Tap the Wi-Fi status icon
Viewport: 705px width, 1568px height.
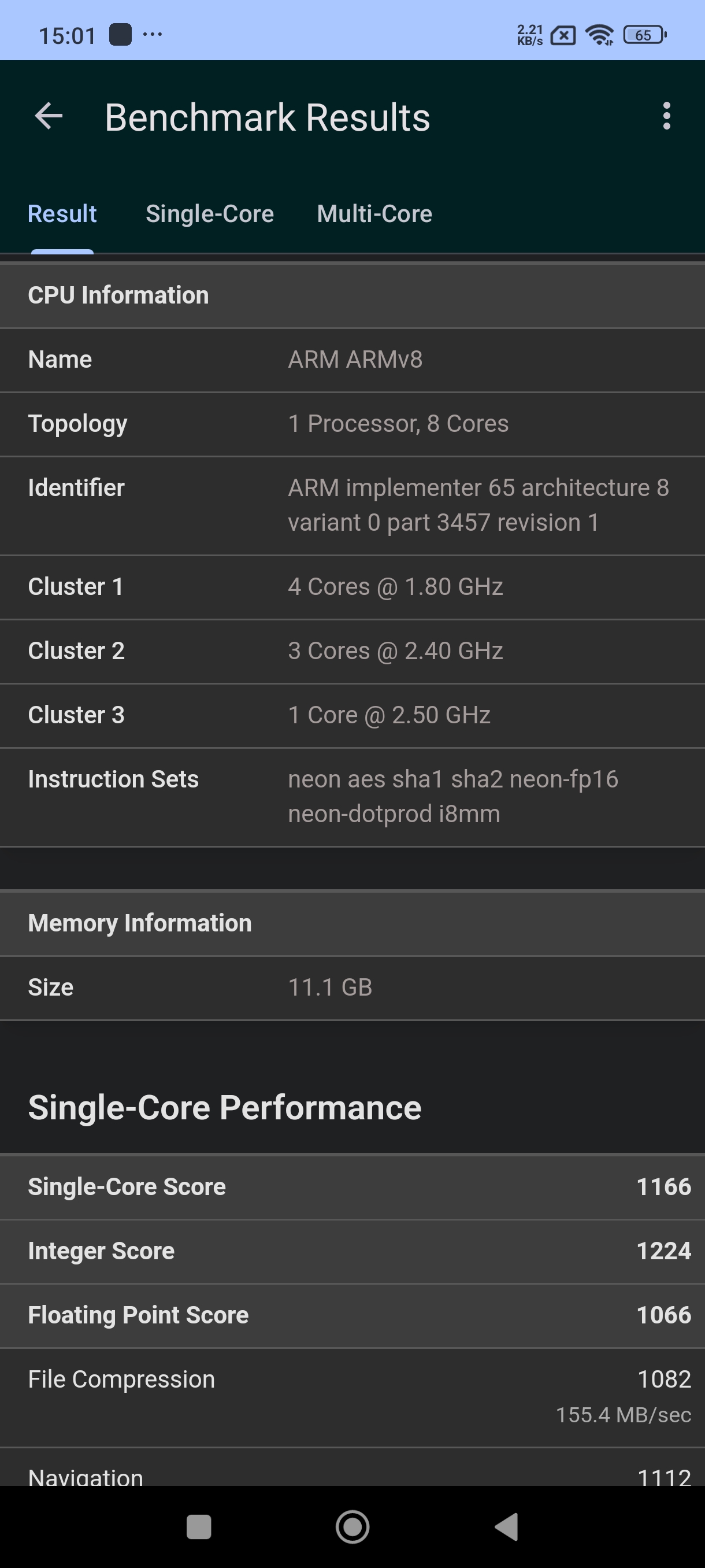tap(599, 35)
